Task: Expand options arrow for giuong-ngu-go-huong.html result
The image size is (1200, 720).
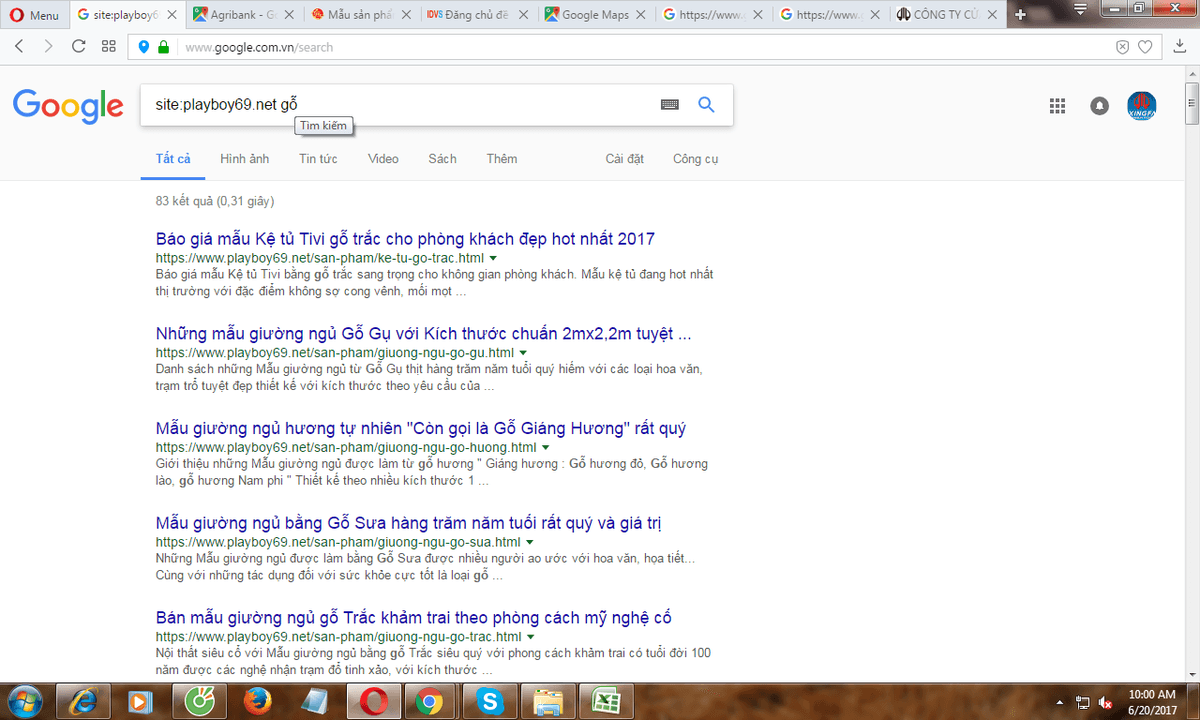Action: [546, 448]
